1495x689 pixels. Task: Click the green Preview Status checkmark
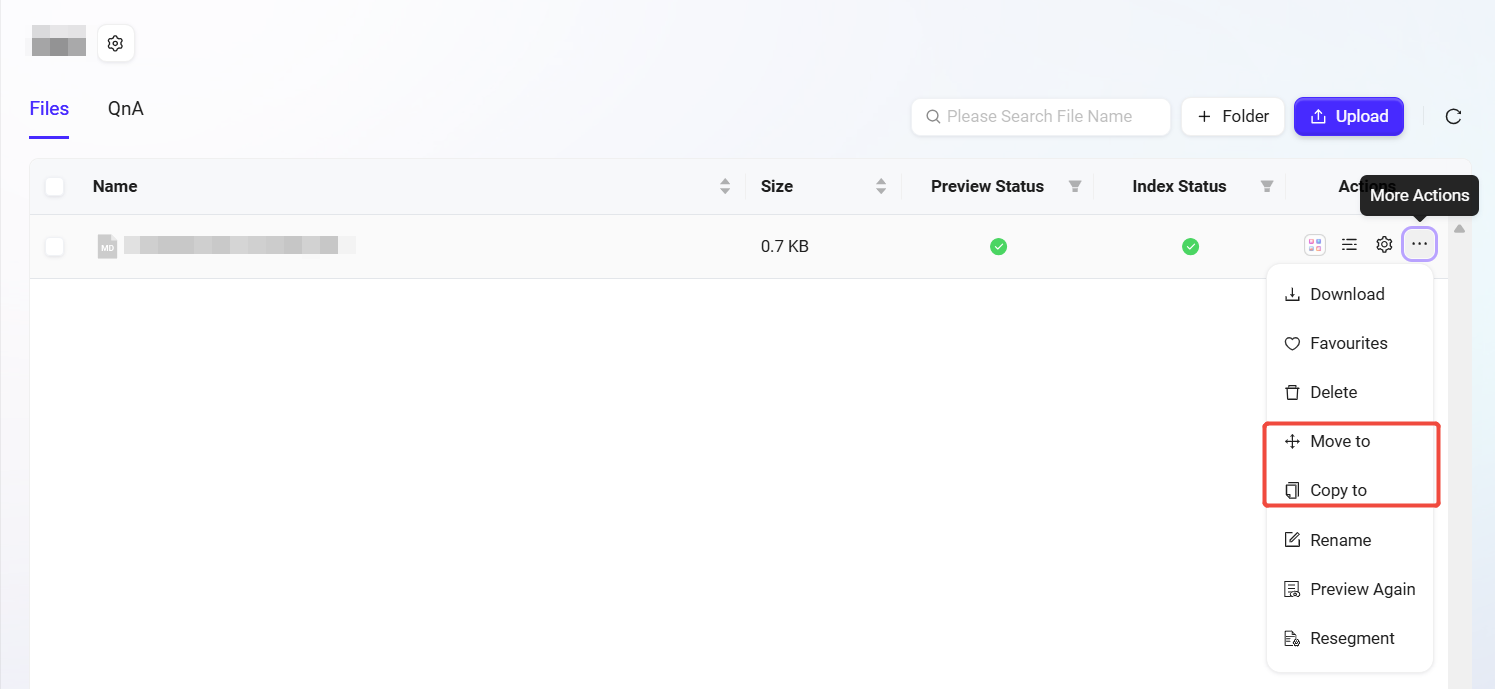point(998,246)
